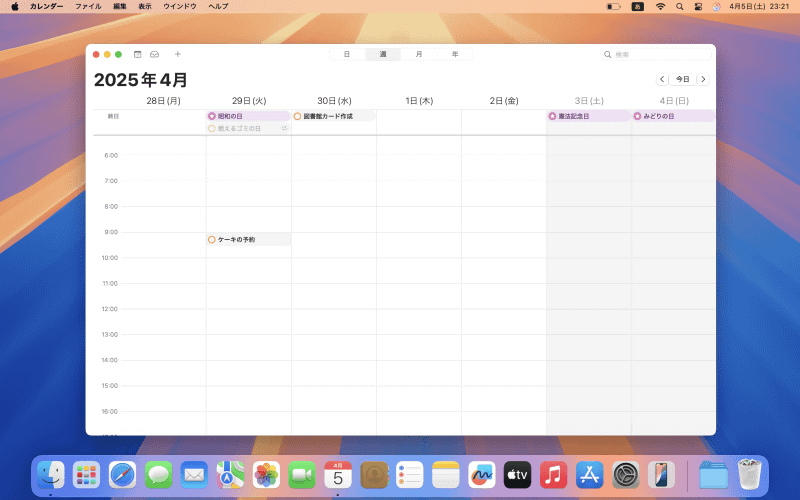Switch to 月 (month) view tab
800x500 pixels.
419,54
